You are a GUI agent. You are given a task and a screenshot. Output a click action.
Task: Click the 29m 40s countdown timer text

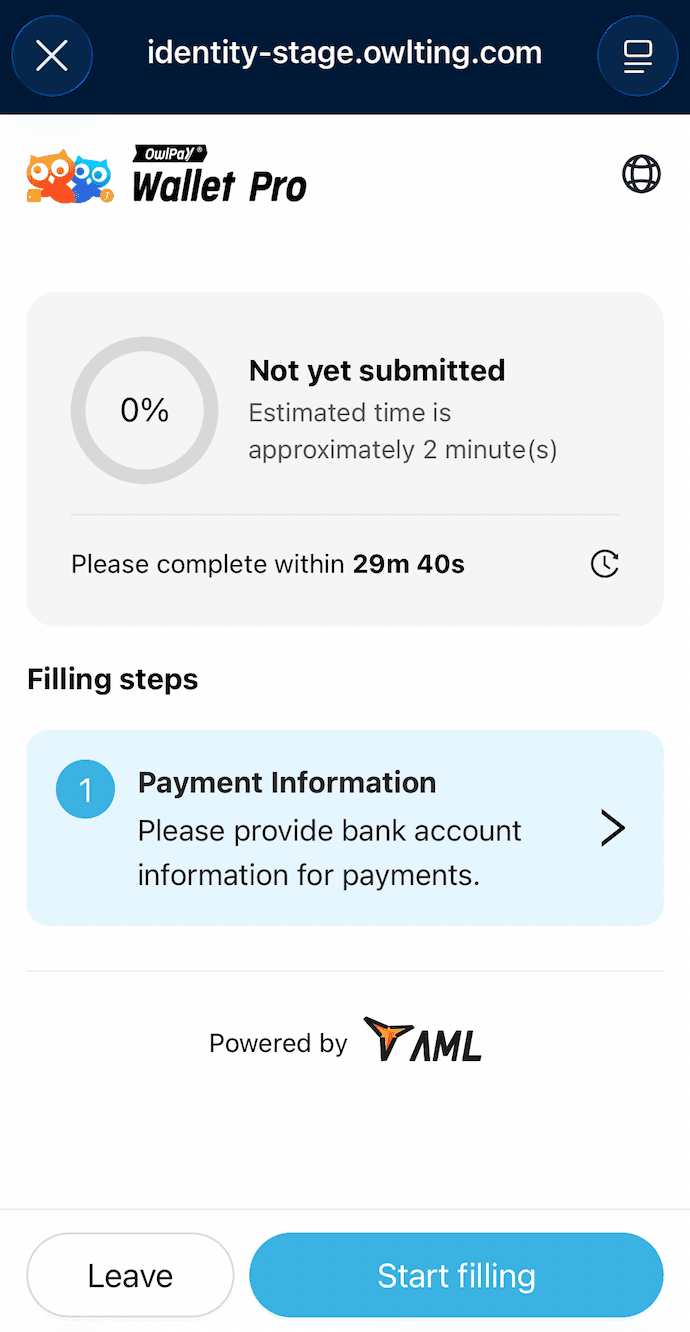click(x=408, y=564)
